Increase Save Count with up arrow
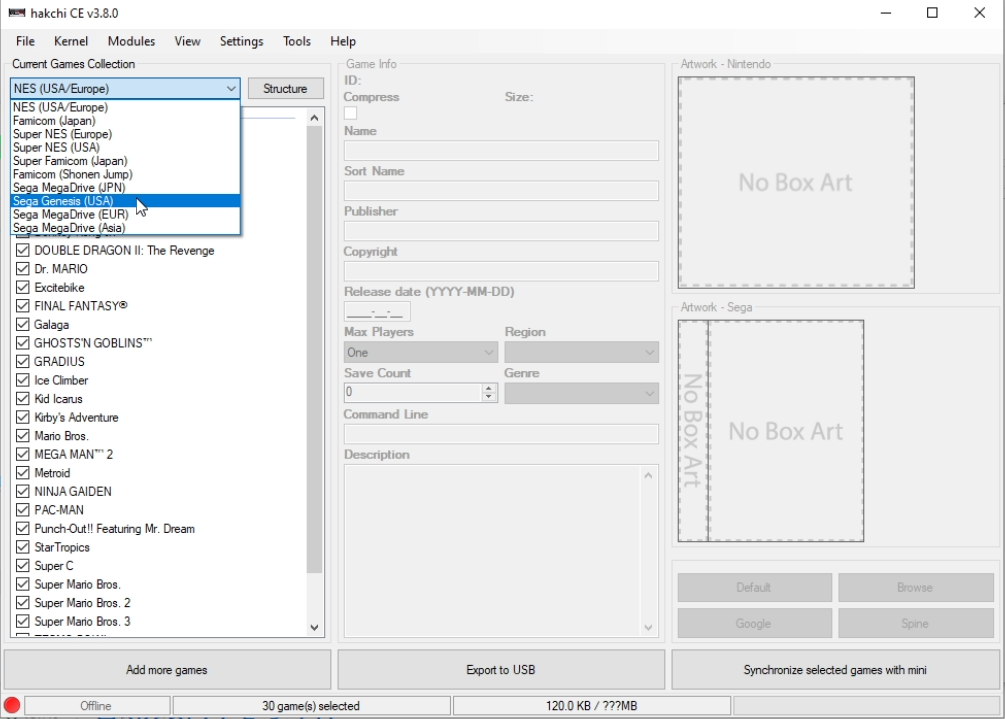The height and width of the screenshot is (719, 1005). click(x=489, y=388)
